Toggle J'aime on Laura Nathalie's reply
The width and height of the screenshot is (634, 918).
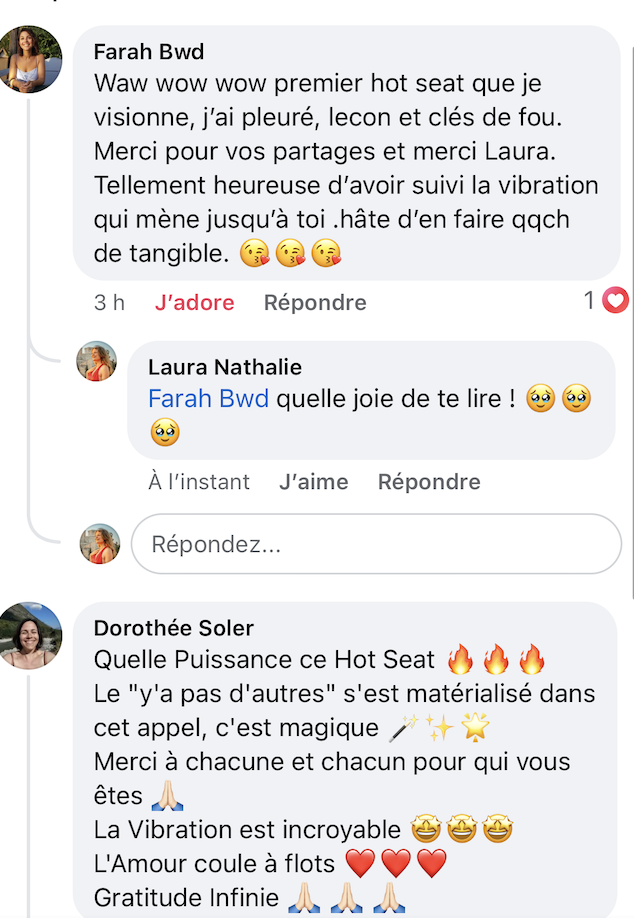[314, 482]
